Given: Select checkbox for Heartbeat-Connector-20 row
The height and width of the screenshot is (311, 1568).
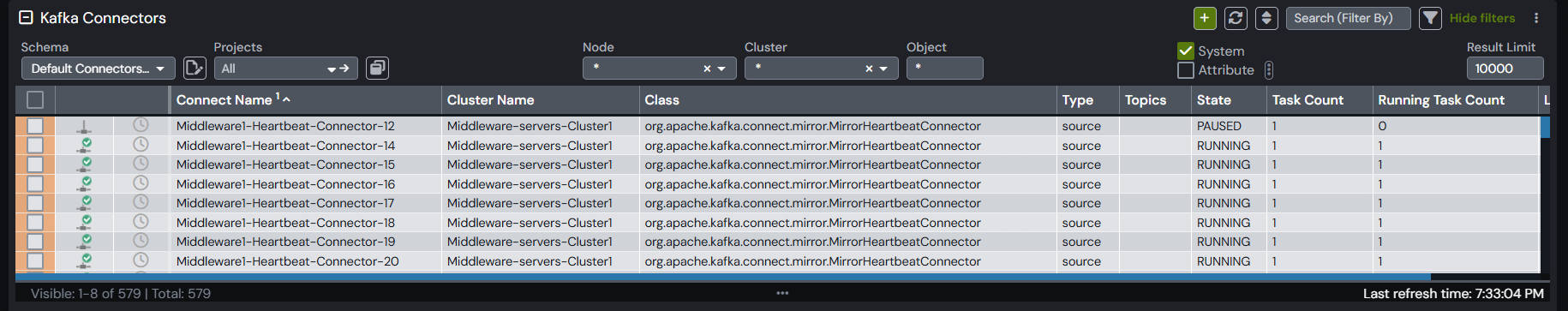Looking at the screenshot, I should coord(35,261).
